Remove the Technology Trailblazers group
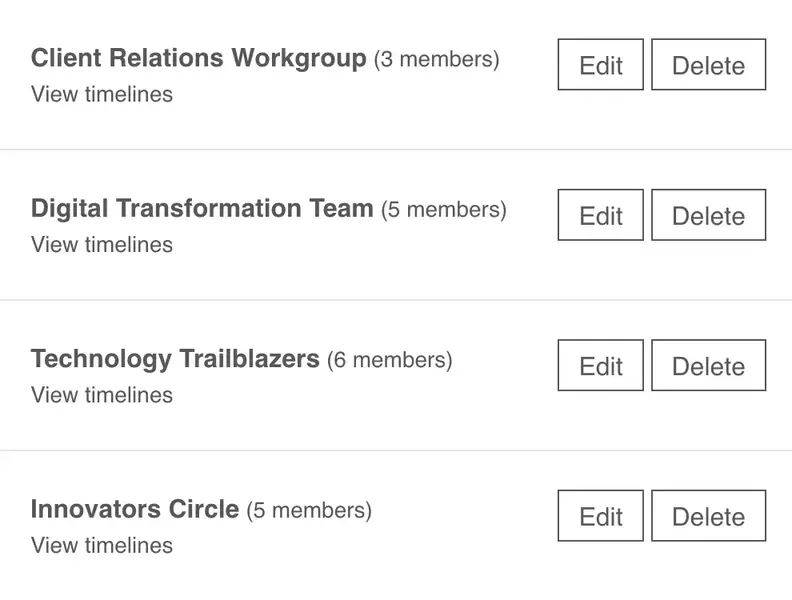This screenshot has width=792, height=600. tap(708, 365)
